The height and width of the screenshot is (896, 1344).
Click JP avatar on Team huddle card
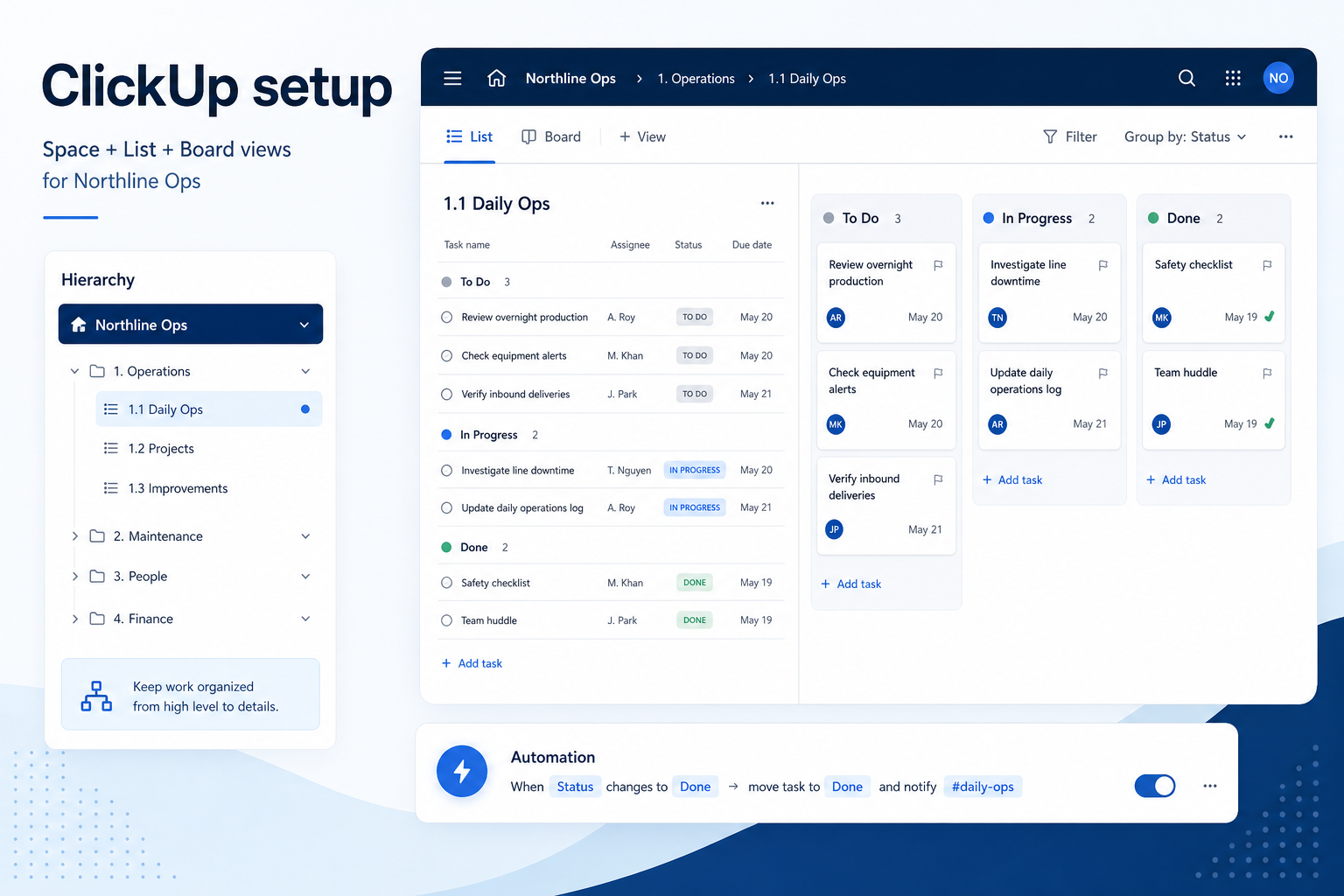(x=1161, y=424)
